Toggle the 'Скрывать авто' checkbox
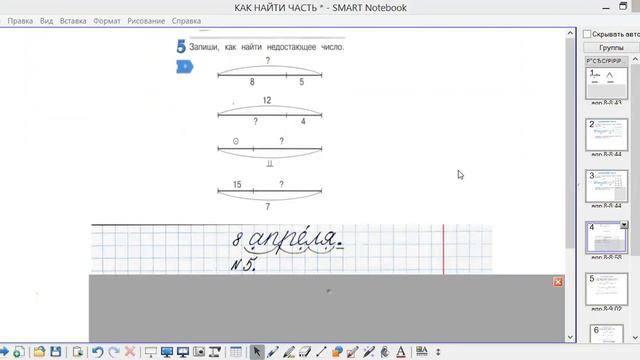The image size is (640, 360). (x=587, y=34)
